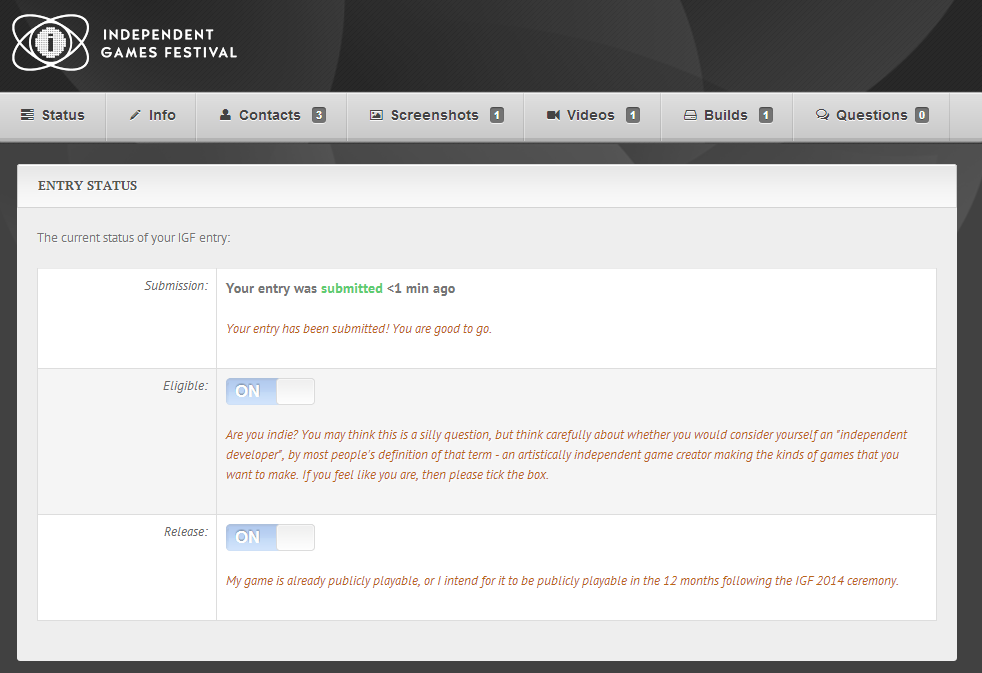Go to the Videos tab
This screenshot has width=982, height=673.
coord(593,116)
